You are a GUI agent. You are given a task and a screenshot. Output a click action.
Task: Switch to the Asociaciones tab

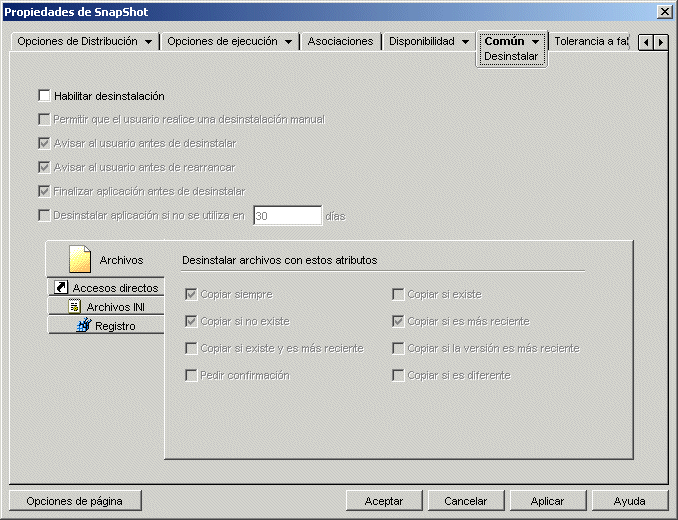pyautogui.click(x=340, y=41)
